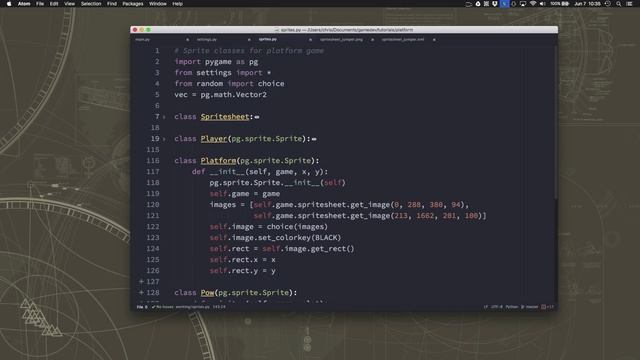Click the Python grammar selector in status bar

pyautogui.click(x=511, y=307)
